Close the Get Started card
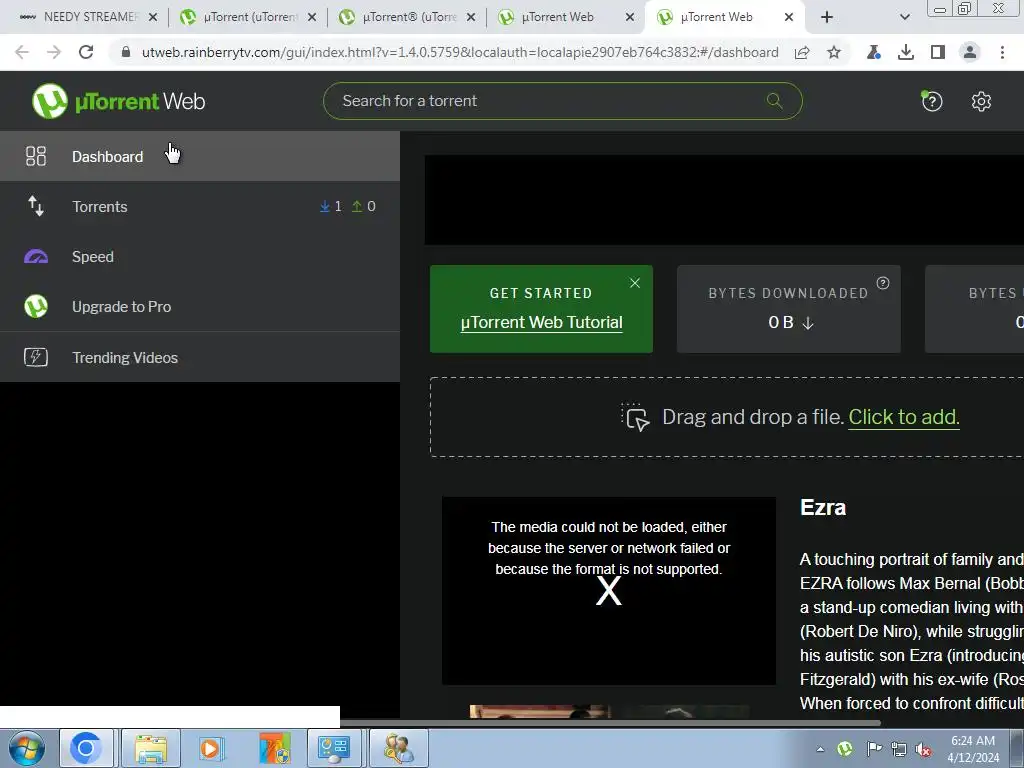Image resolution: width=1024 pixels, height=768 pixels. coord(635,283)
